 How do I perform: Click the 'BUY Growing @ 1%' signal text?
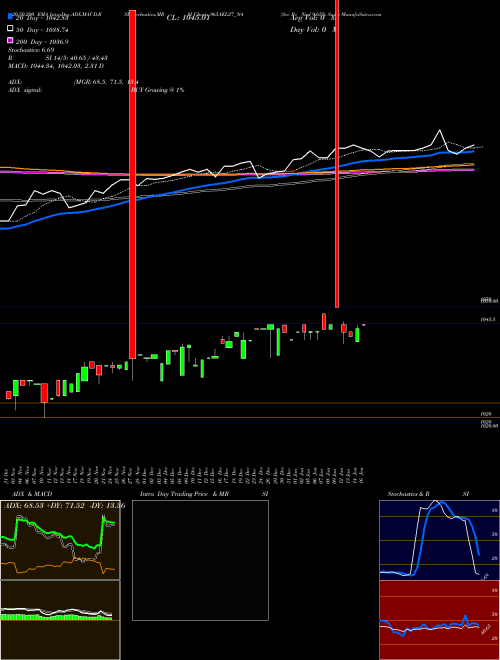pos(158,90)
